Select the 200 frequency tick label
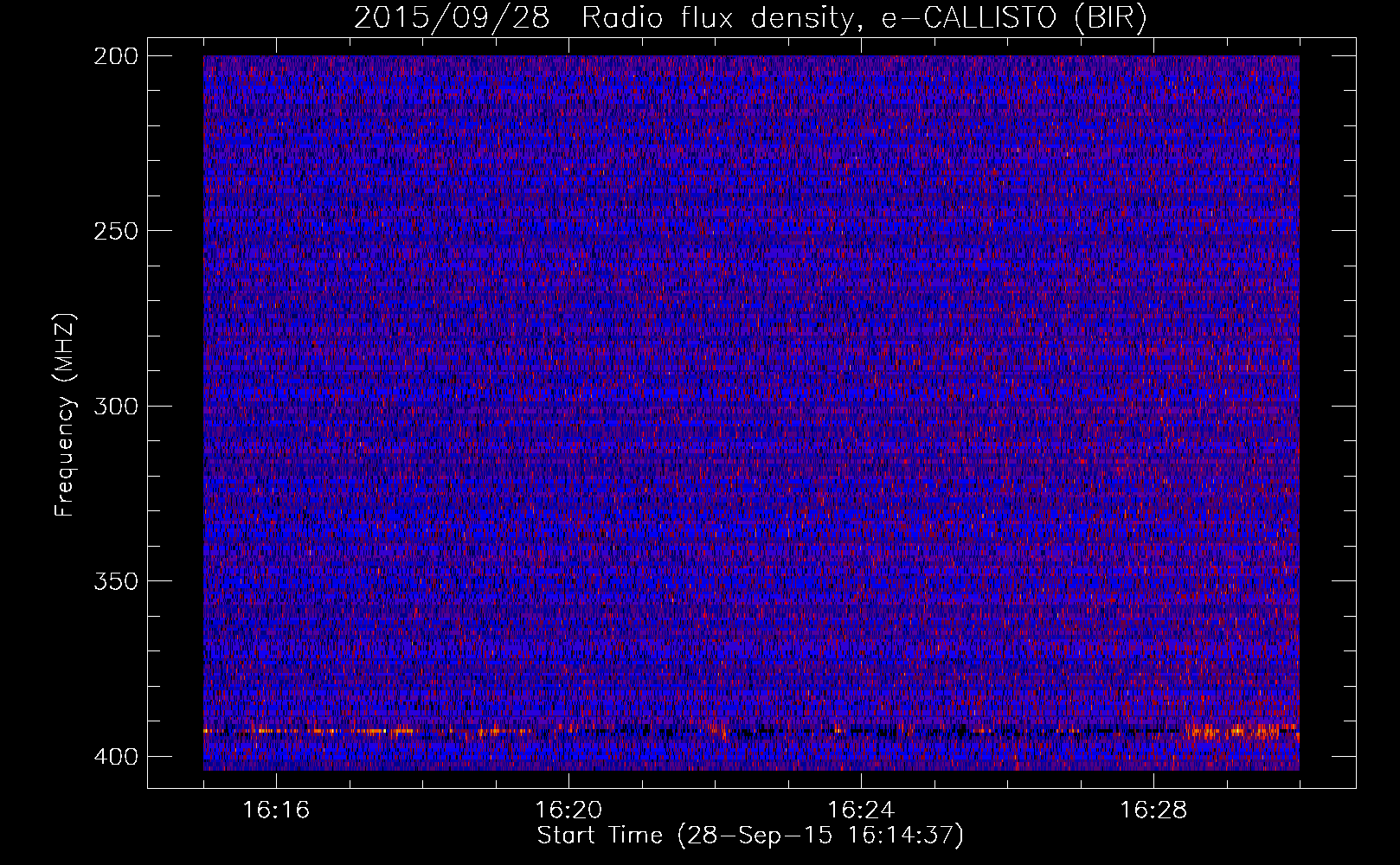This screenshot has width=1400, height=865. [x=115, y=56]
